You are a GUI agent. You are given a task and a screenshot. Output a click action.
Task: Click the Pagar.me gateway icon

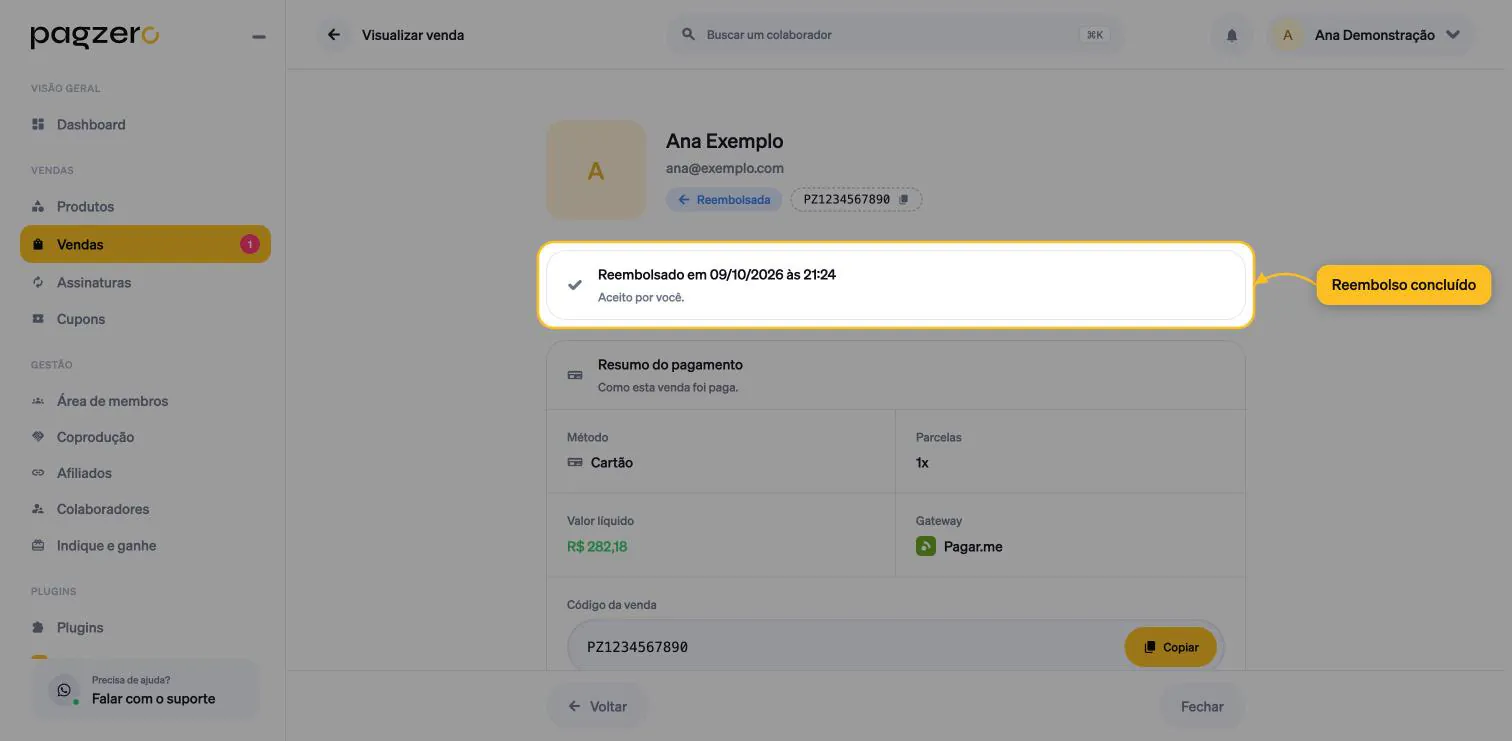[926, 547]
